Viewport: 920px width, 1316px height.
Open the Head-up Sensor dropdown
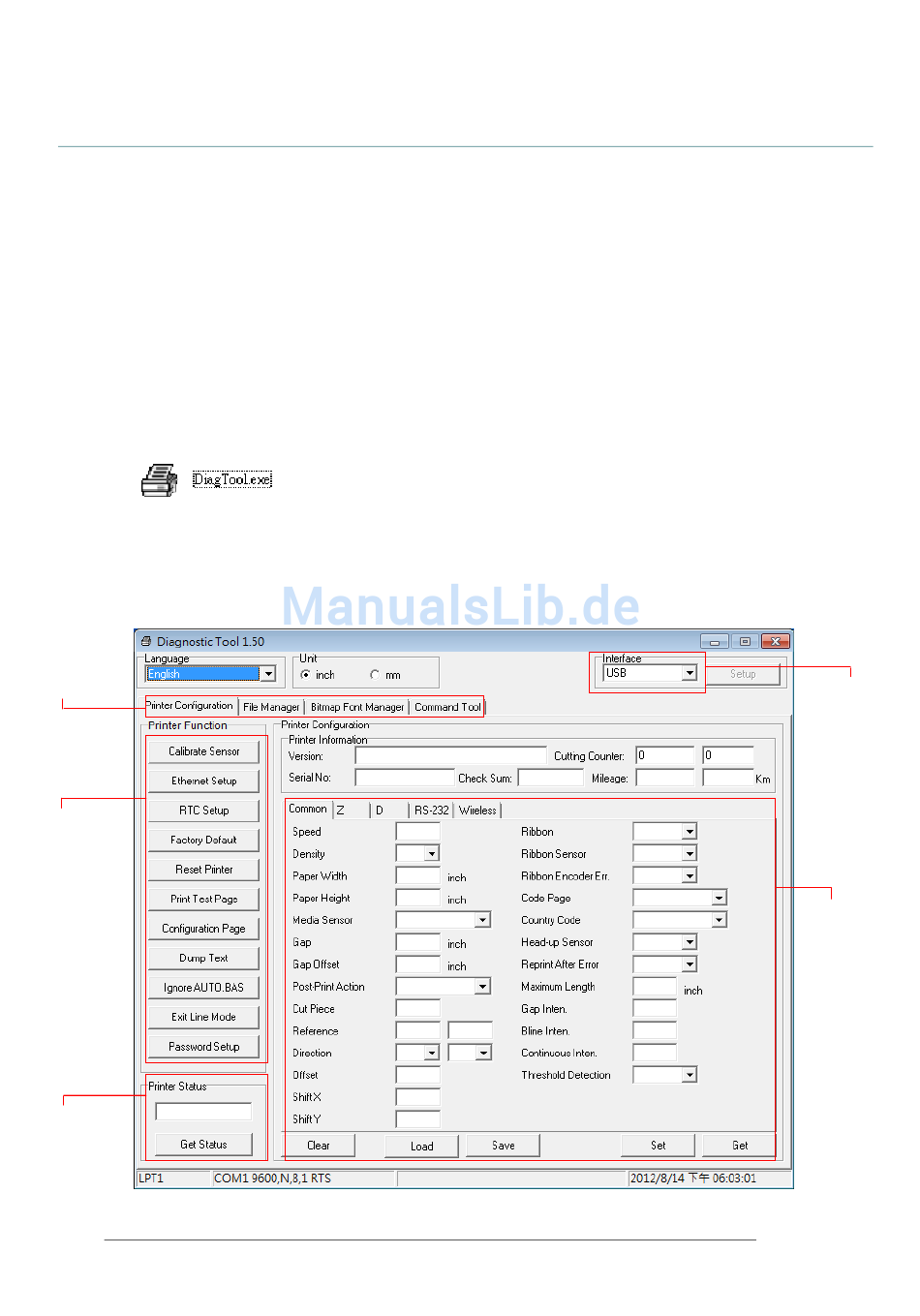tap(690, 942)
